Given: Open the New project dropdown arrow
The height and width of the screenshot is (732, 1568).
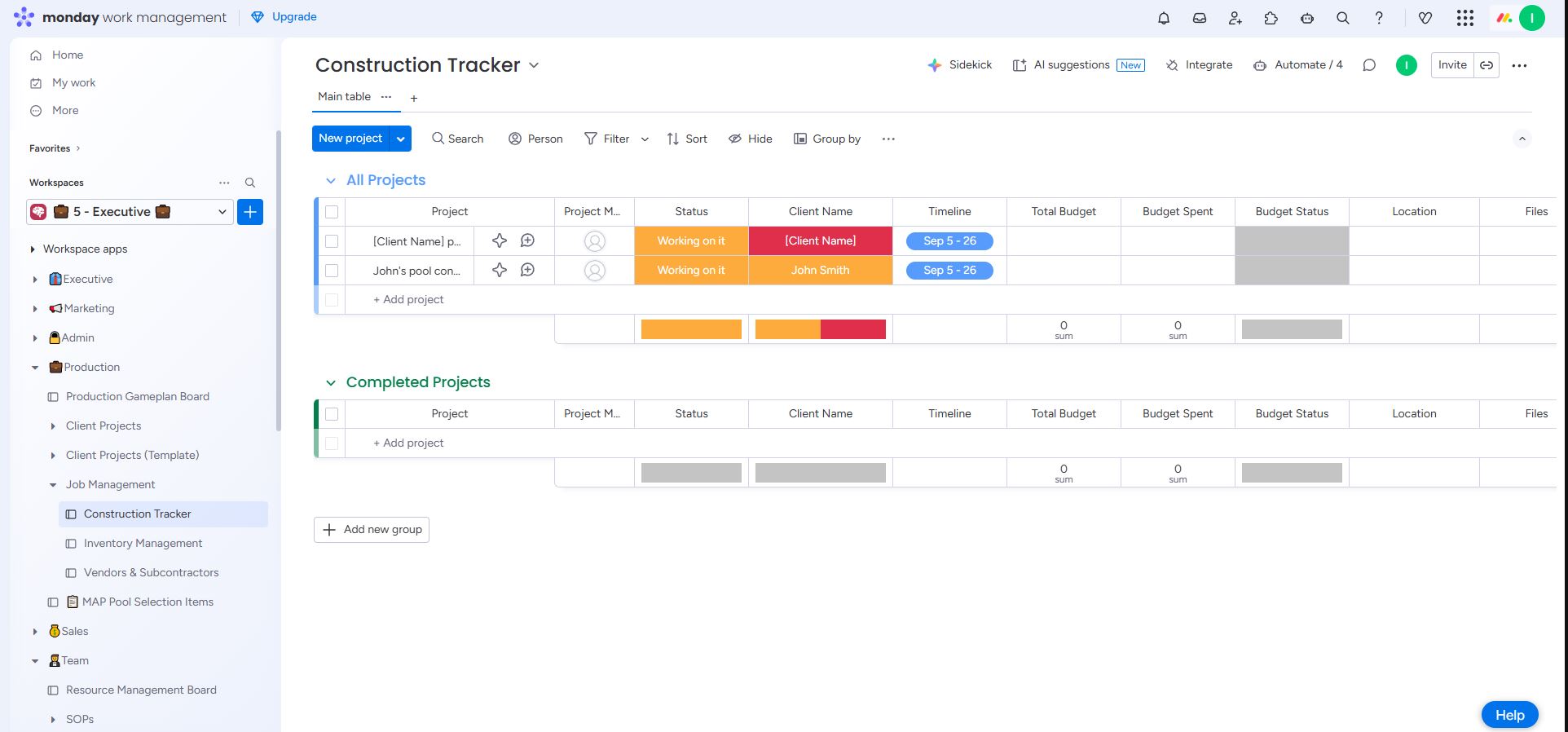Looking at the screenshot, I should coord(400,139).
